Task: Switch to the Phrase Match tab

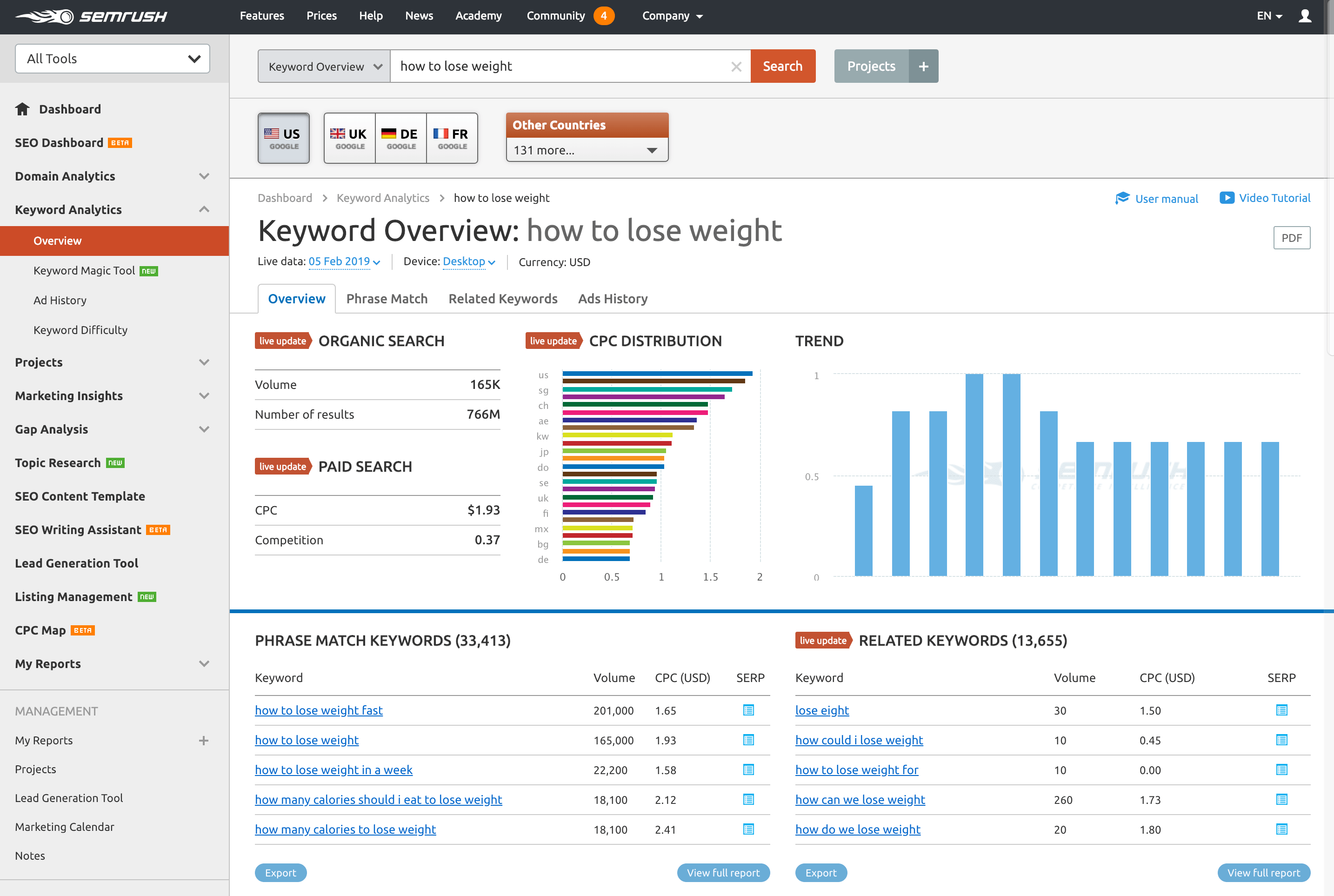Action: pos(387,299)
